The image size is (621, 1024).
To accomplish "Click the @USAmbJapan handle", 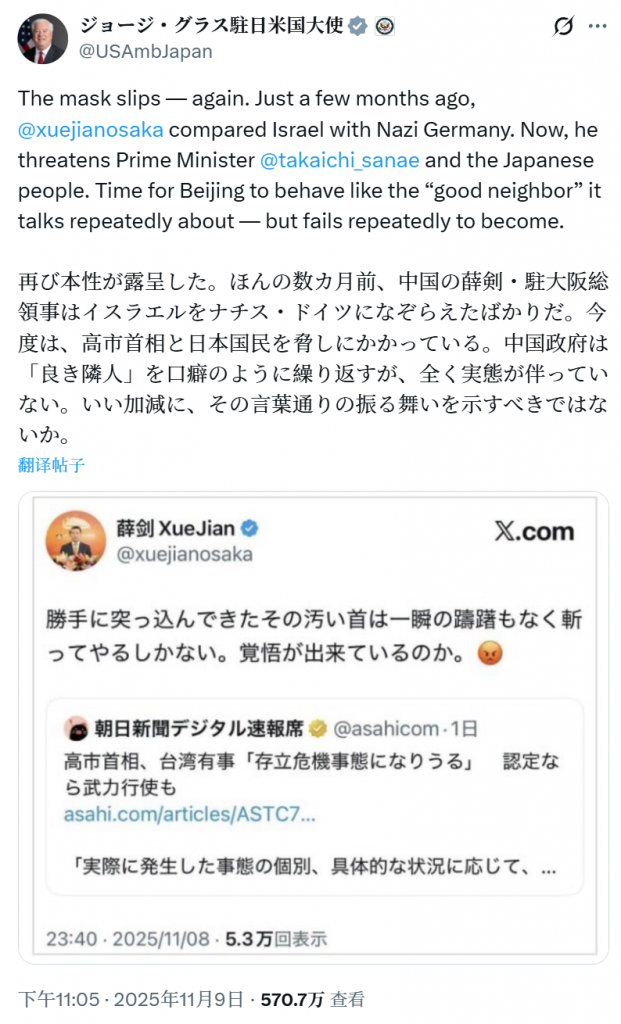I will pyautogui.click(x=145, y=52).
